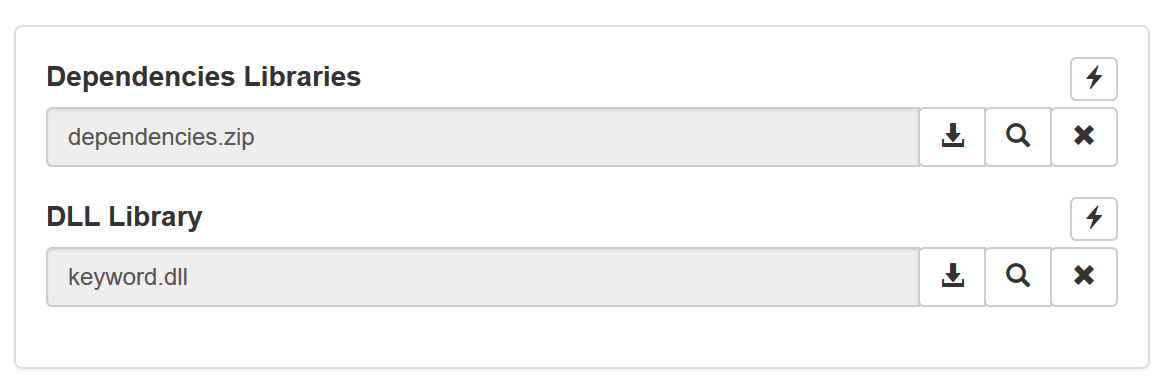This screenshot has height=390, width=1165.
Task: Download the dependencies.zip file
Action: point(953,137)
